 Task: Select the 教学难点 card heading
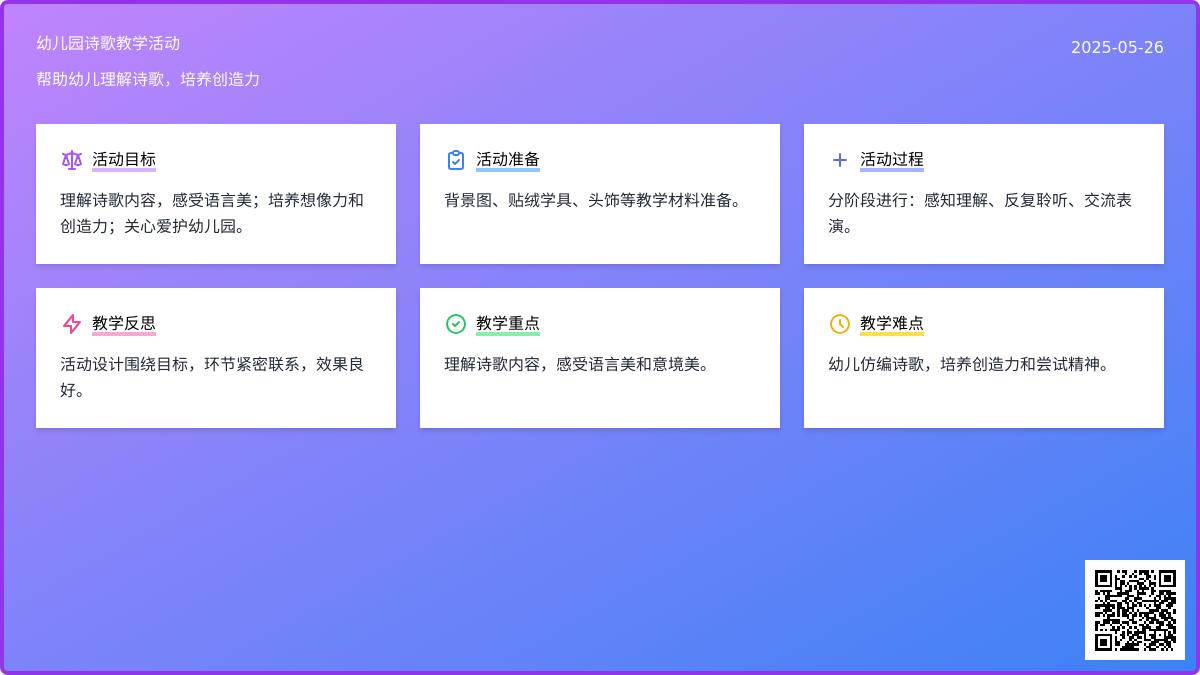click(x=892, y=324)
